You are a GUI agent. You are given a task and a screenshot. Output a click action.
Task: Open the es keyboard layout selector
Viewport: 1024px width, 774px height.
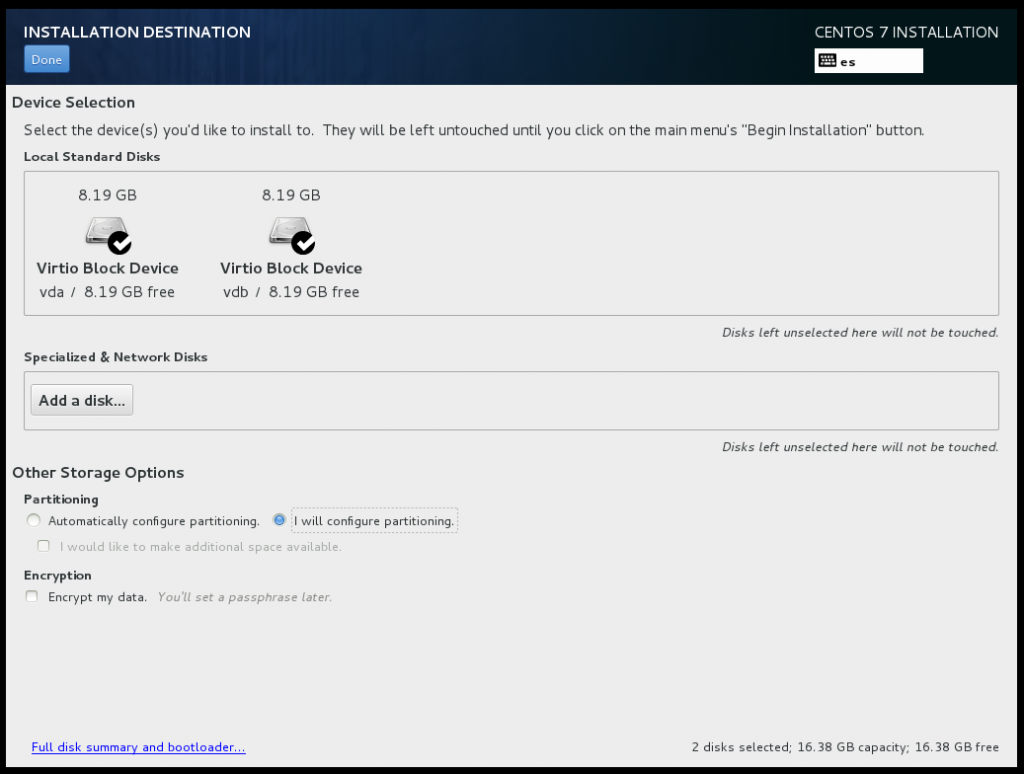point(868,61)
